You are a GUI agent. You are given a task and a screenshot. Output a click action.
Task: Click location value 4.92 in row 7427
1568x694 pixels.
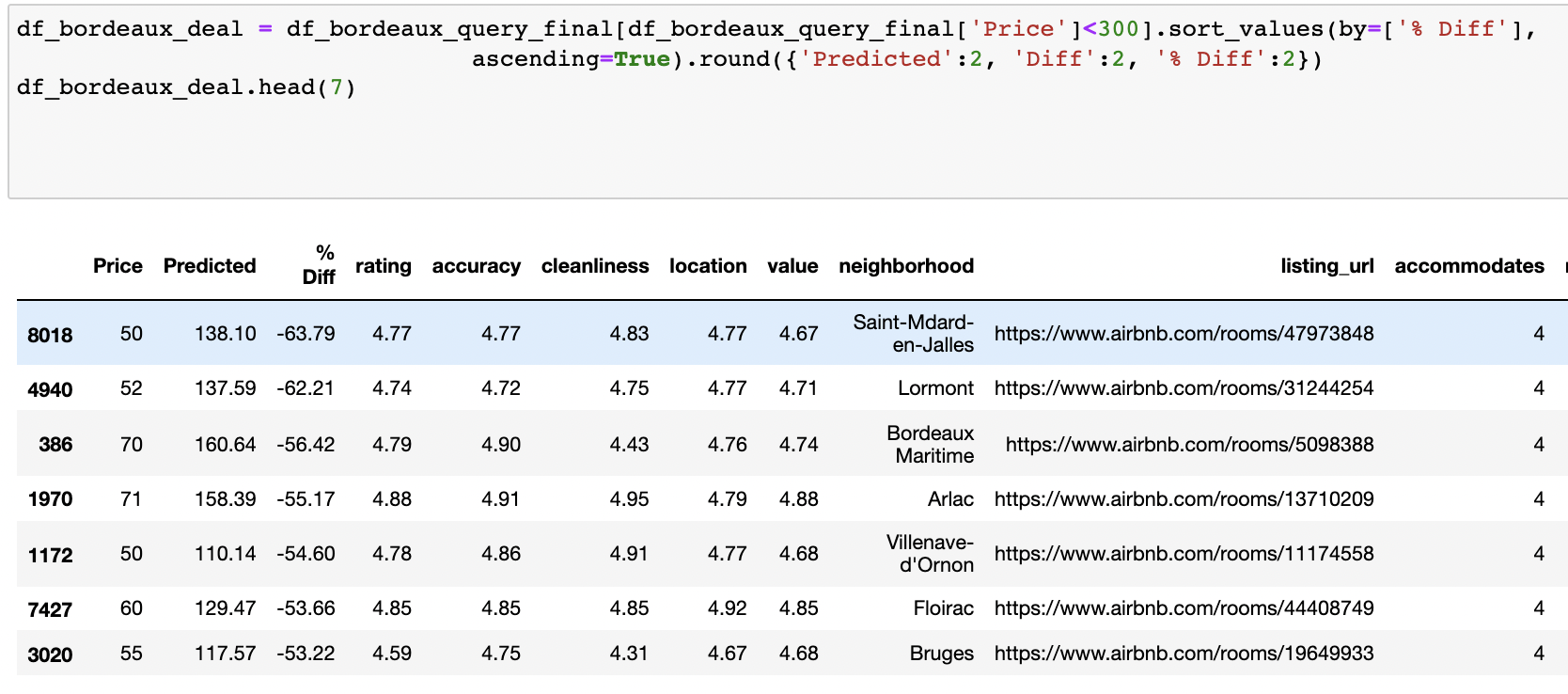727,608
